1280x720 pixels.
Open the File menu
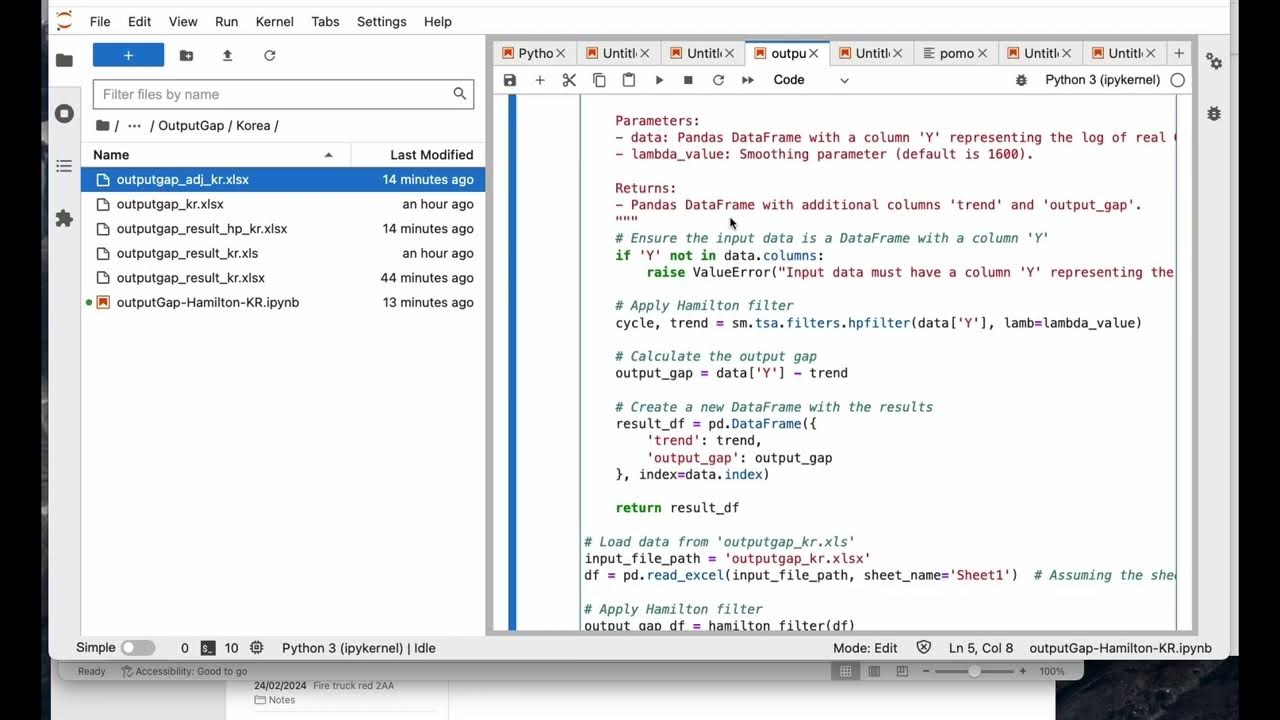[x=100, y=21]
